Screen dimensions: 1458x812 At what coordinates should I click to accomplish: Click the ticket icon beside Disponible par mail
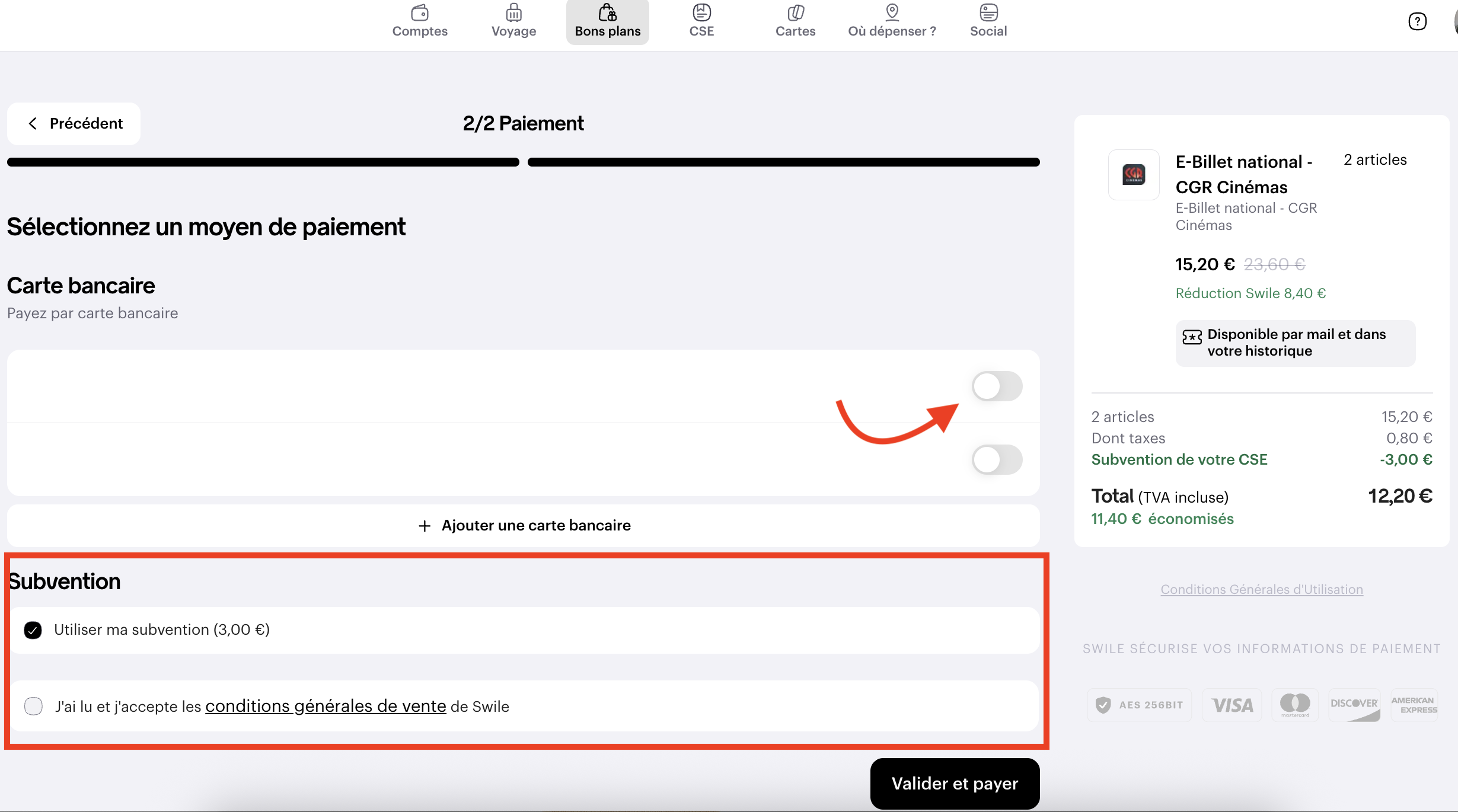[x=1192, y=337]
